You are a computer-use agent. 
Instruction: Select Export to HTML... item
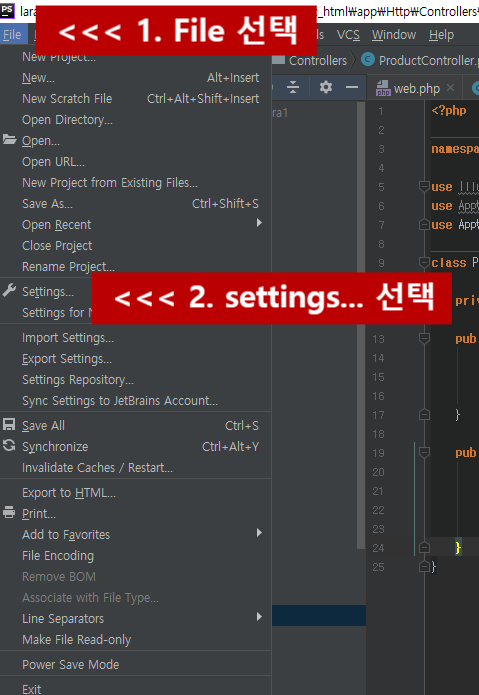click(136, 493)
